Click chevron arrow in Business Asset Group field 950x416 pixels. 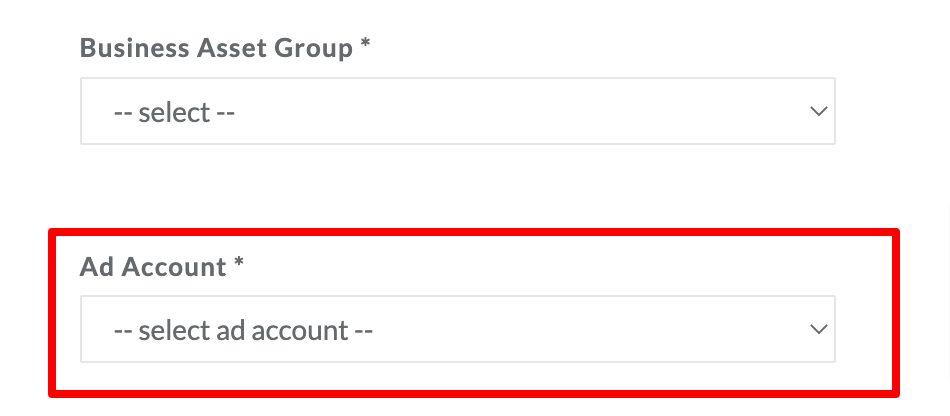(x=819, y=111)
